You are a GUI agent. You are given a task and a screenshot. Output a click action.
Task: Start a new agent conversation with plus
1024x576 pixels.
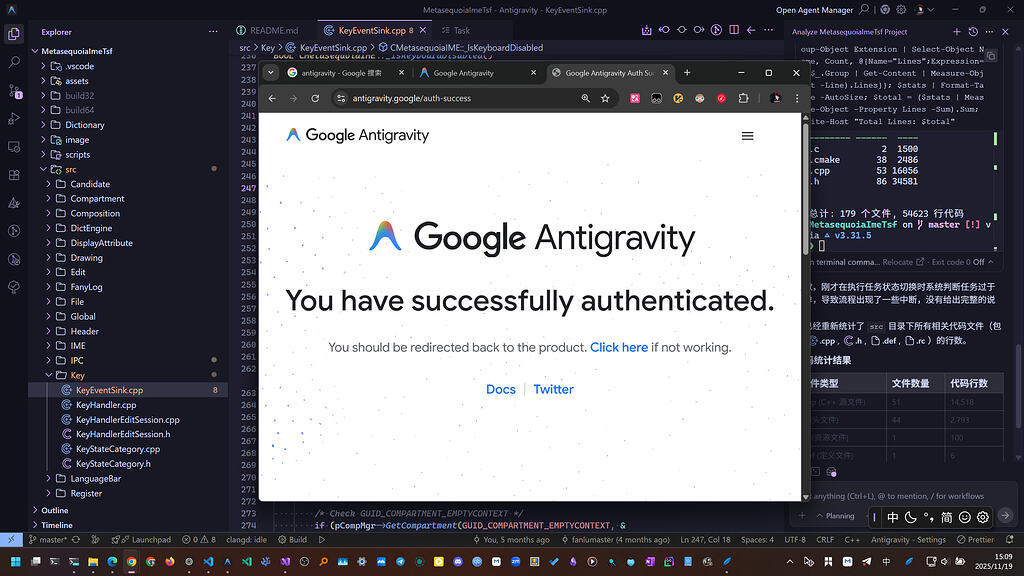point(957,31)
